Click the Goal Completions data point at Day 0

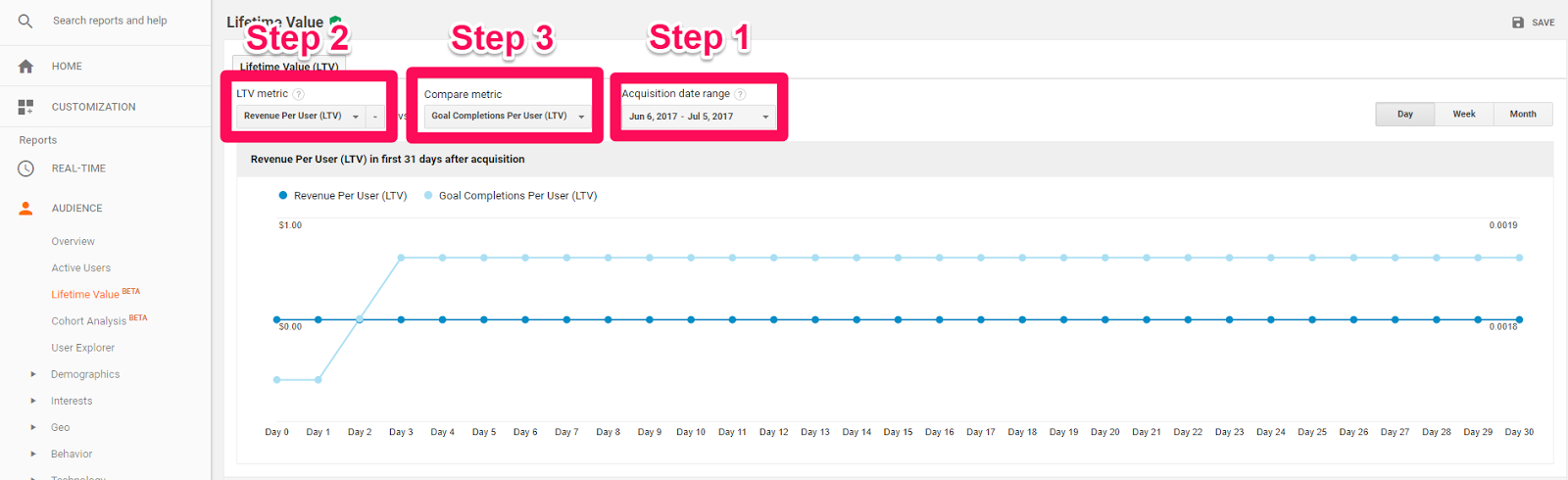(x=277, y=379)
